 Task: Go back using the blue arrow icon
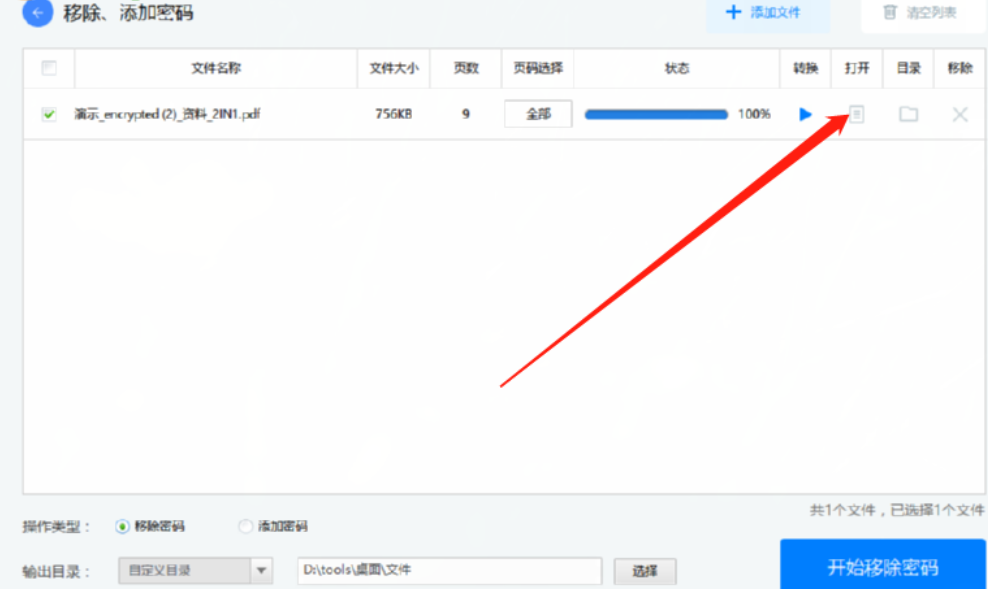click(37, 12)
